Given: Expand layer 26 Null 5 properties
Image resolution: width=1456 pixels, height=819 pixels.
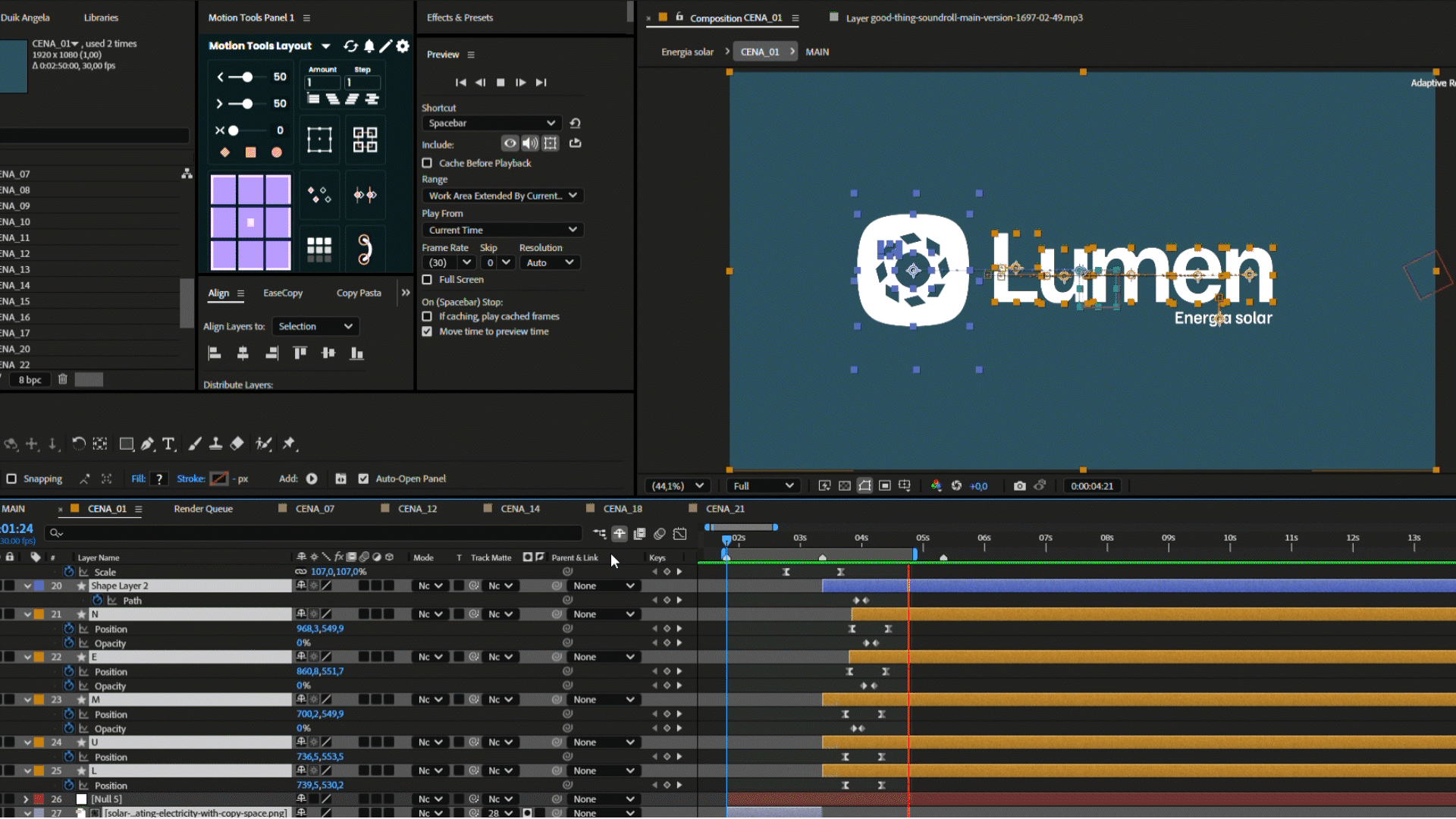Looking at the screenshot, I should pyautogui.click(x=26, y=799).
